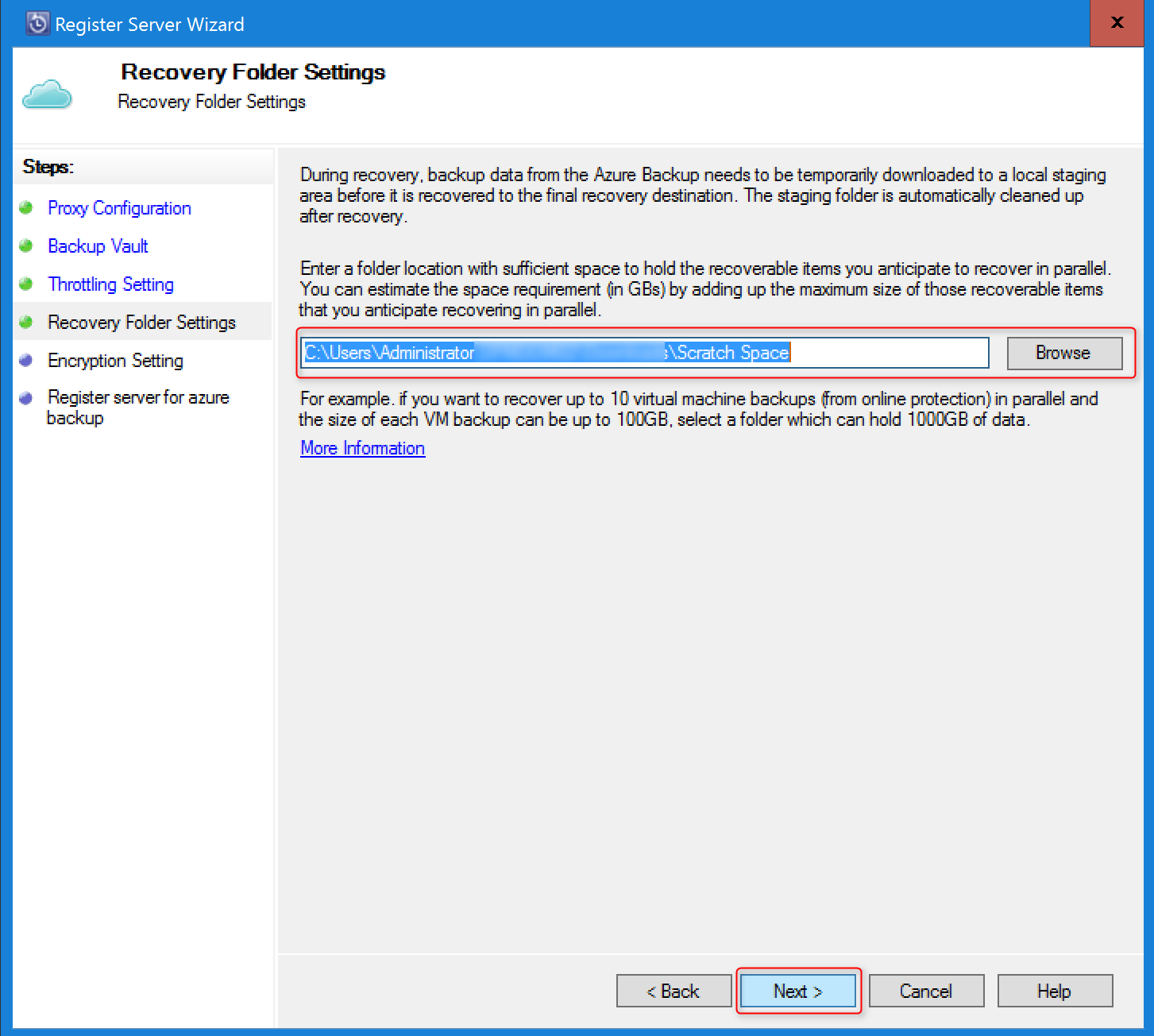Click the green dot beside Throttling Setting
This screenshot has width=1154, height=1036.
(26, 284)
